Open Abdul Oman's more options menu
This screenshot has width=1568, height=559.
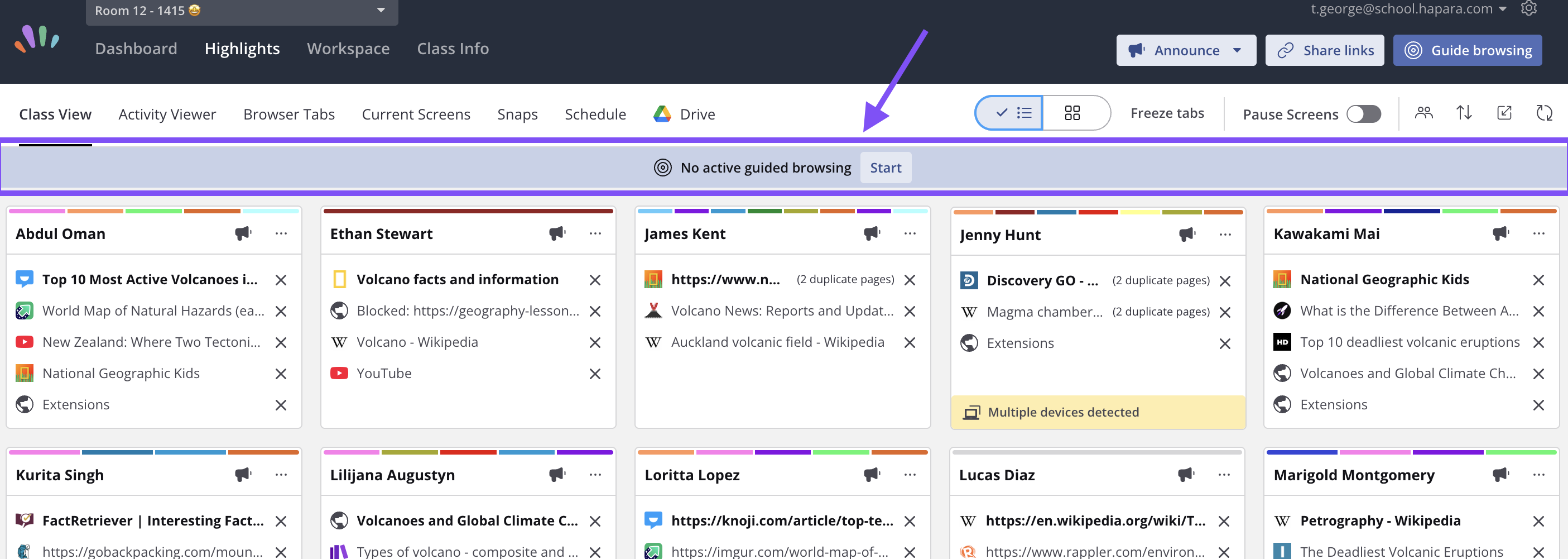tap(281, 233)
